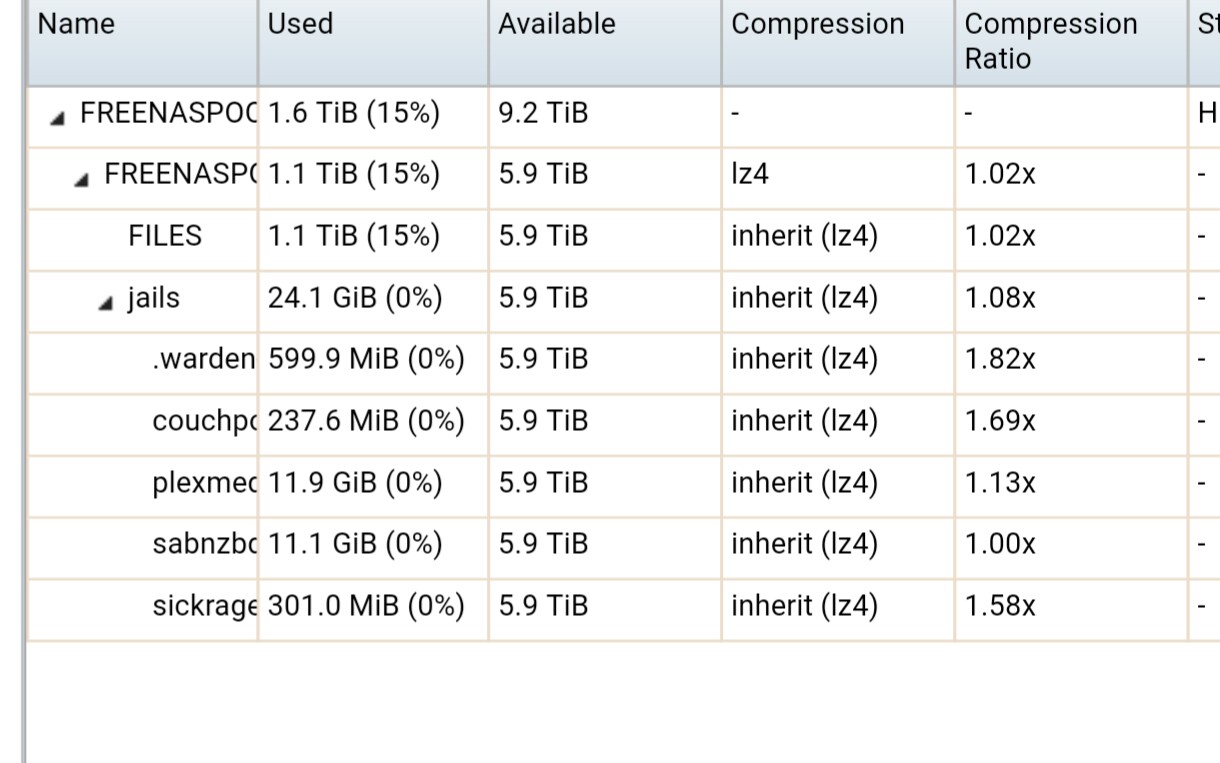Select the plexmediaserver jail dataset
The image size is (1220, 763).
[x=204, y=483]
